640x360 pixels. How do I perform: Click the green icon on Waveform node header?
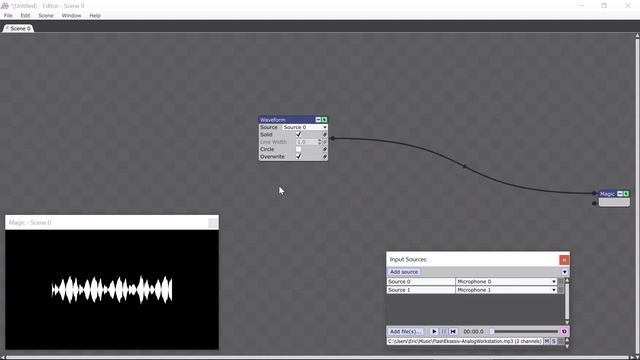324,120
